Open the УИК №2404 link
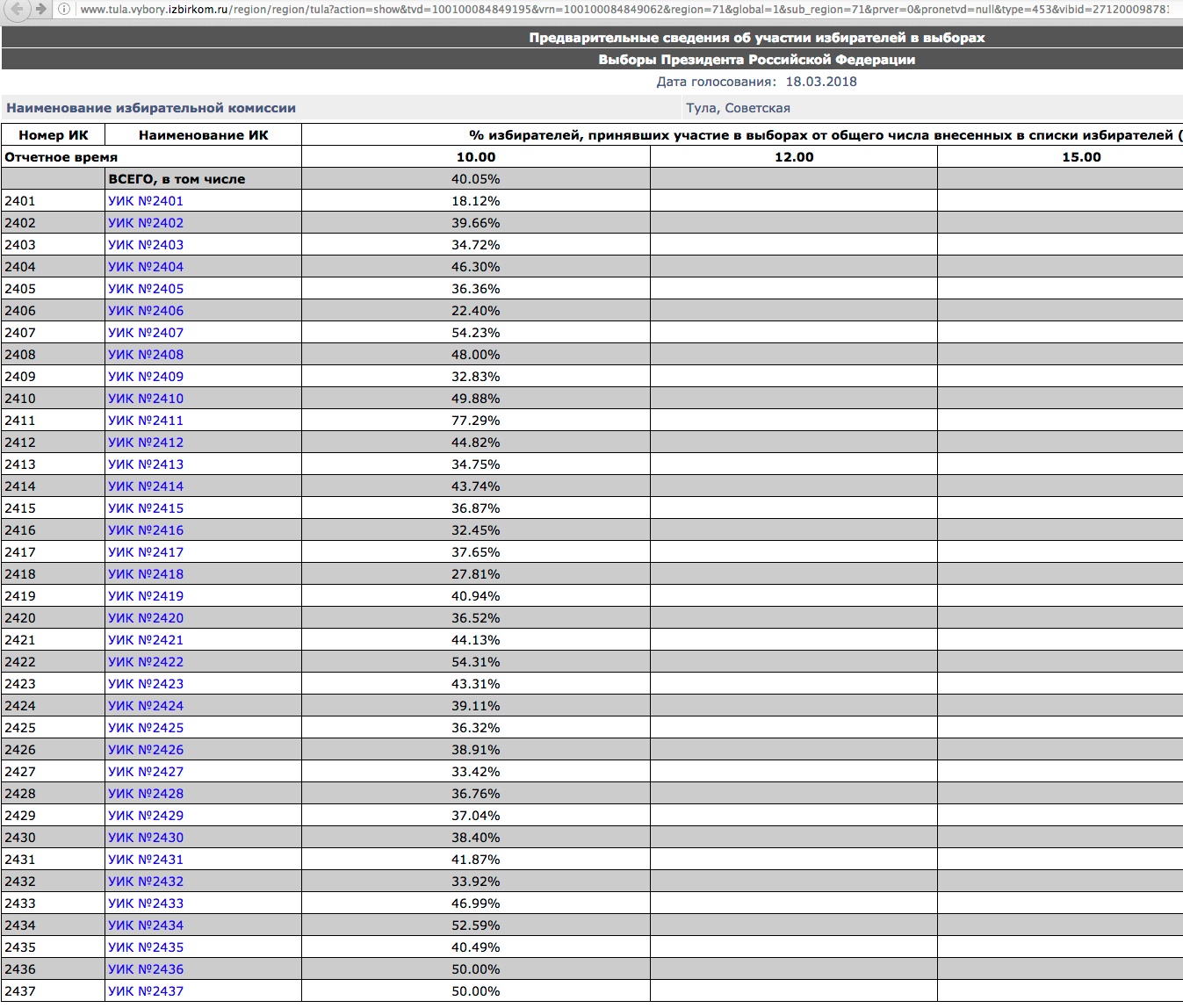The image size is (1183, 1008). (146, 267)
